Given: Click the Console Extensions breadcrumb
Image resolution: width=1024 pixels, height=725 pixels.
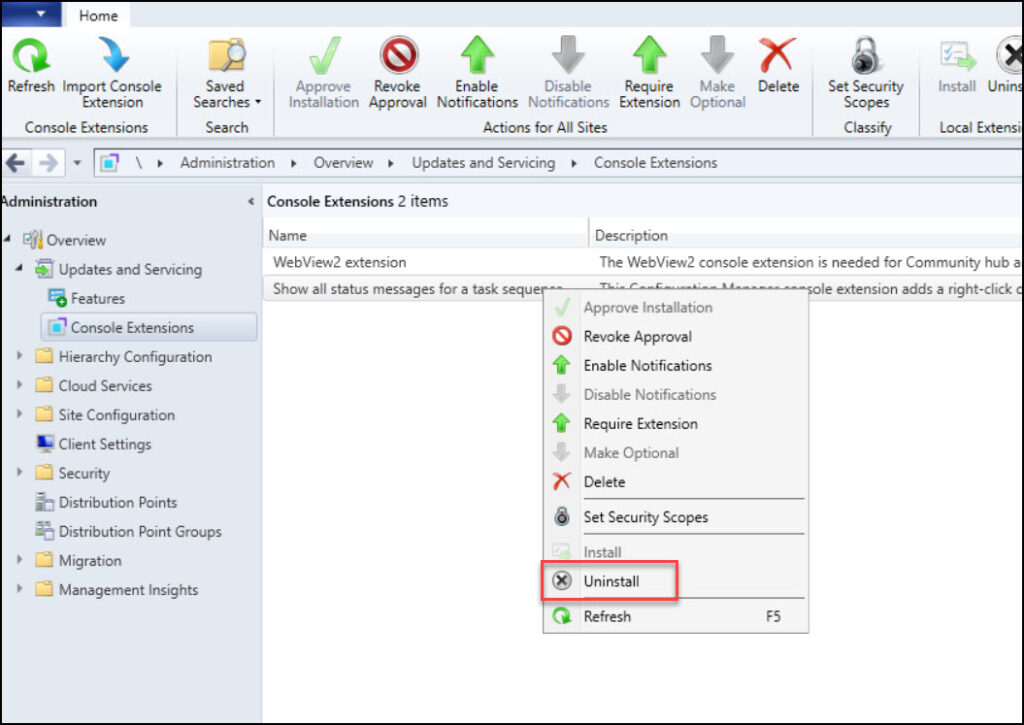Looking at the screenshot, I should tap(655, 163).
